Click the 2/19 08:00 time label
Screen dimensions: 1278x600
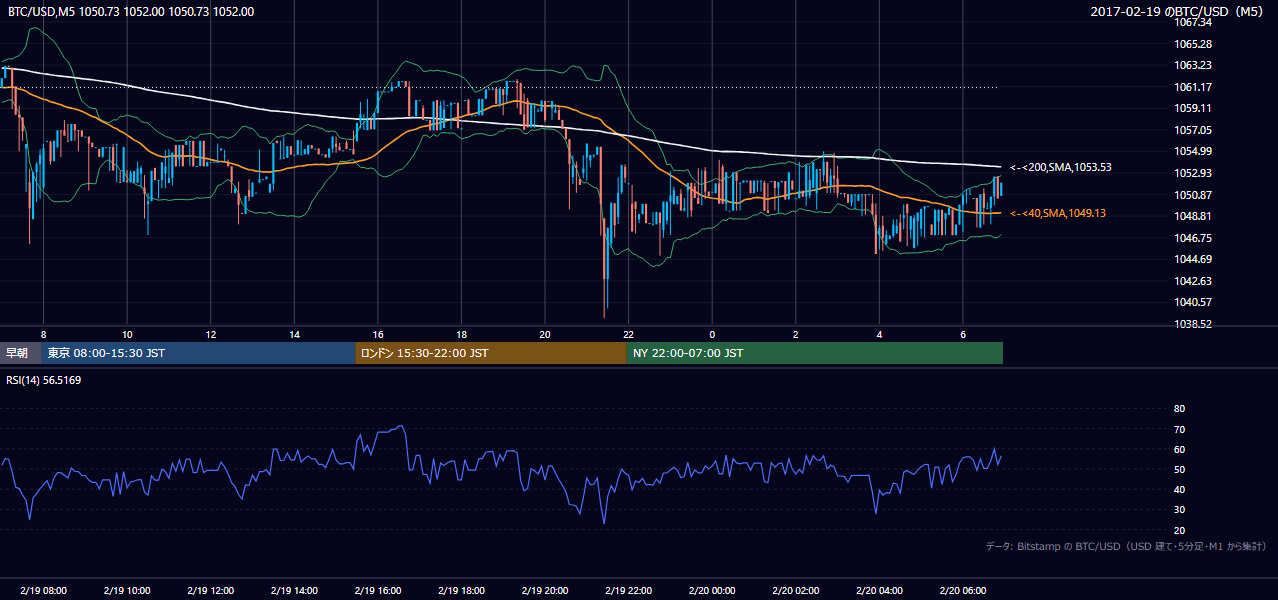(43, 591)
